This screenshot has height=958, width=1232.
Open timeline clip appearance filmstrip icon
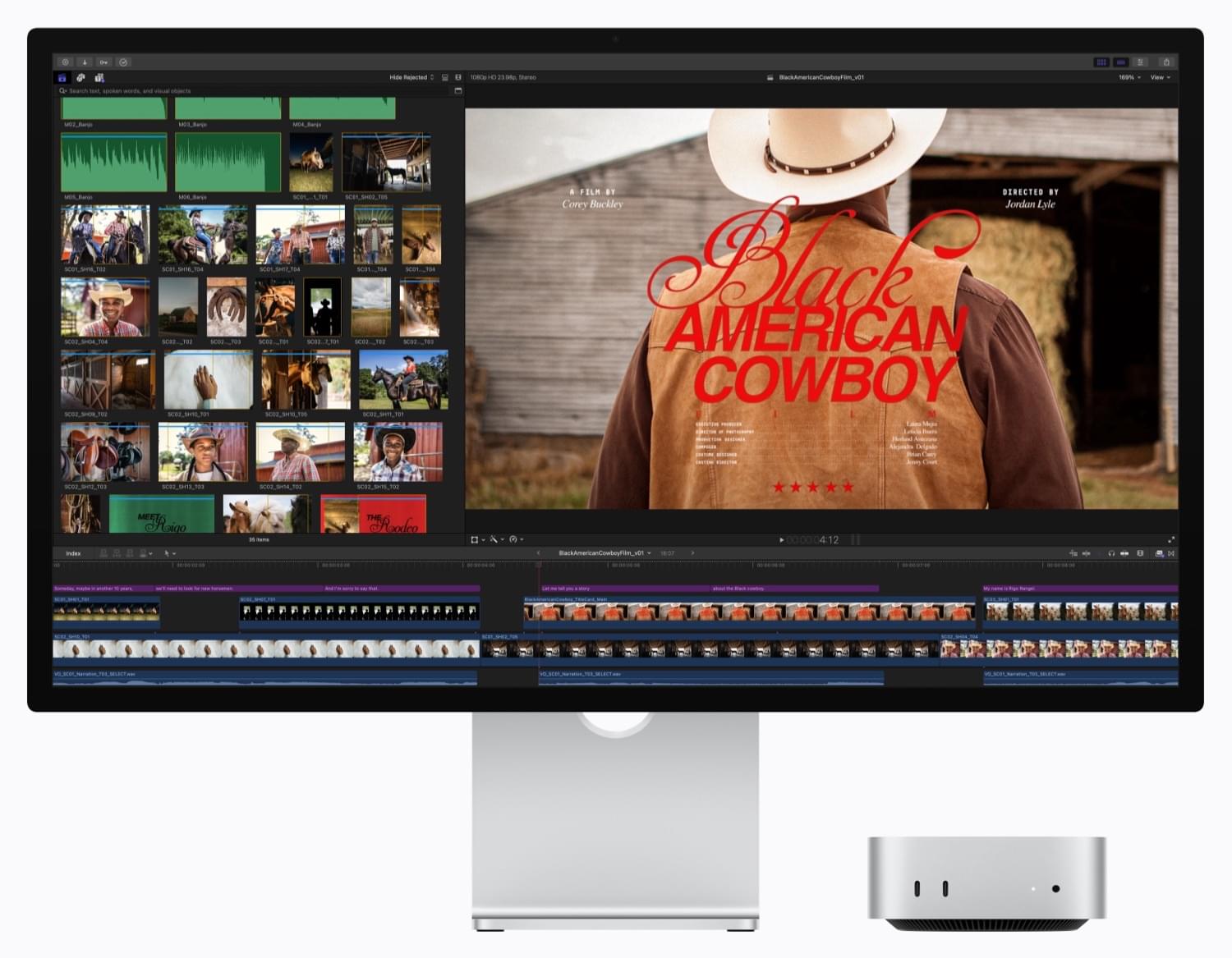1140,553
